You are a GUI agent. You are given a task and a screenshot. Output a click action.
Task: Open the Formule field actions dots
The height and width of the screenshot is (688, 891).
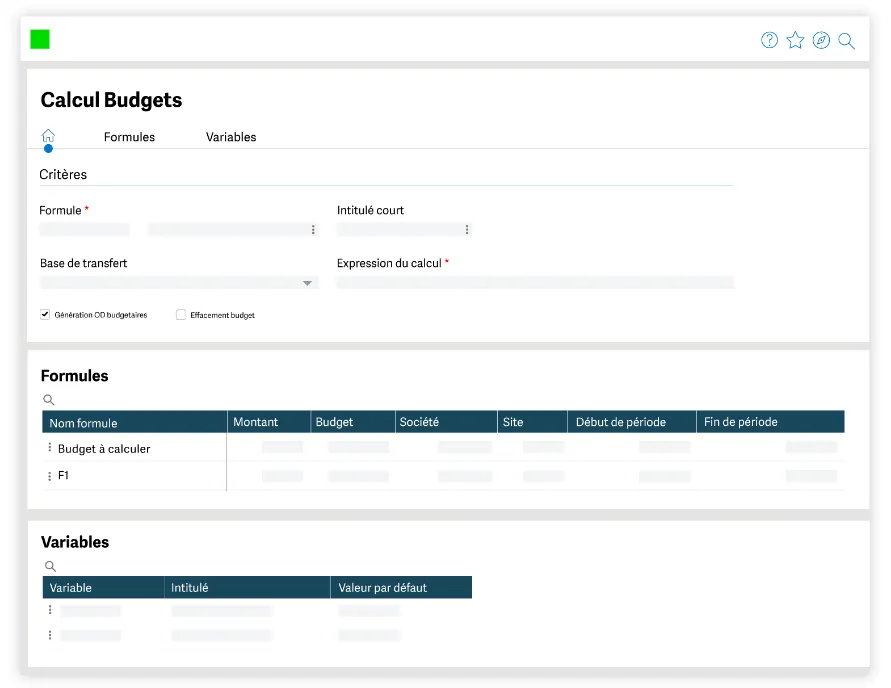click(x=313, y=230)
